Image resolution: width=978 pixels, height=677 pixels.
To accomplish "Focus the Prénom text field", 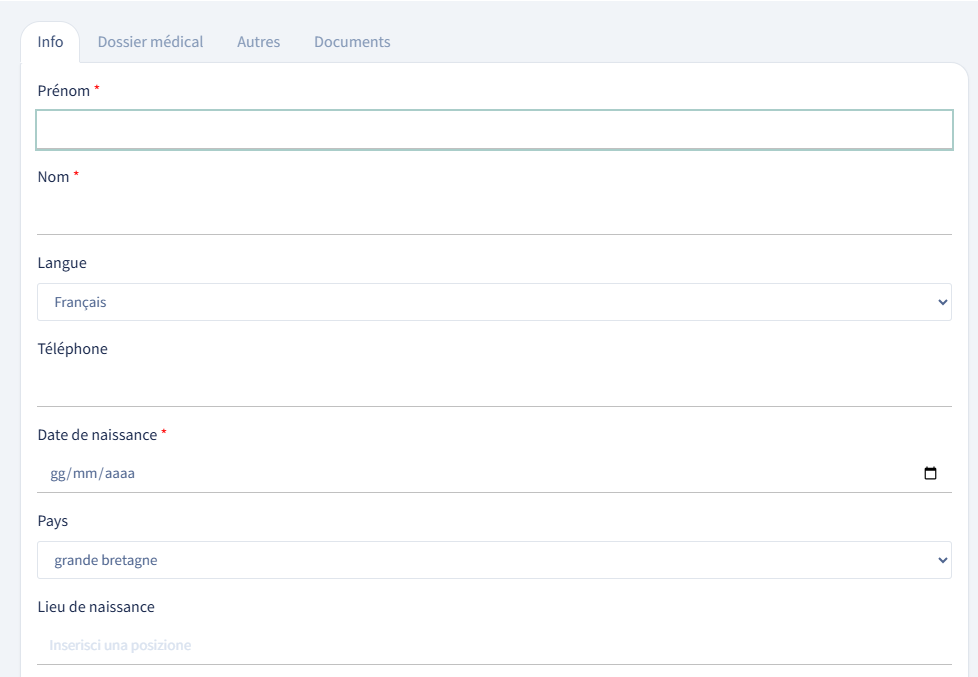I will point(495,130).
